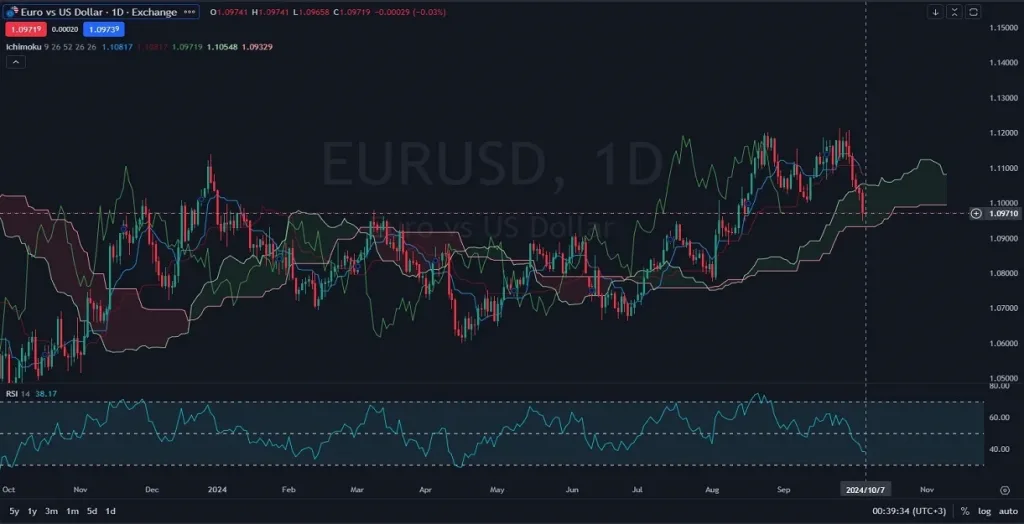Toggle log scale mode

[x=984, y=511]
